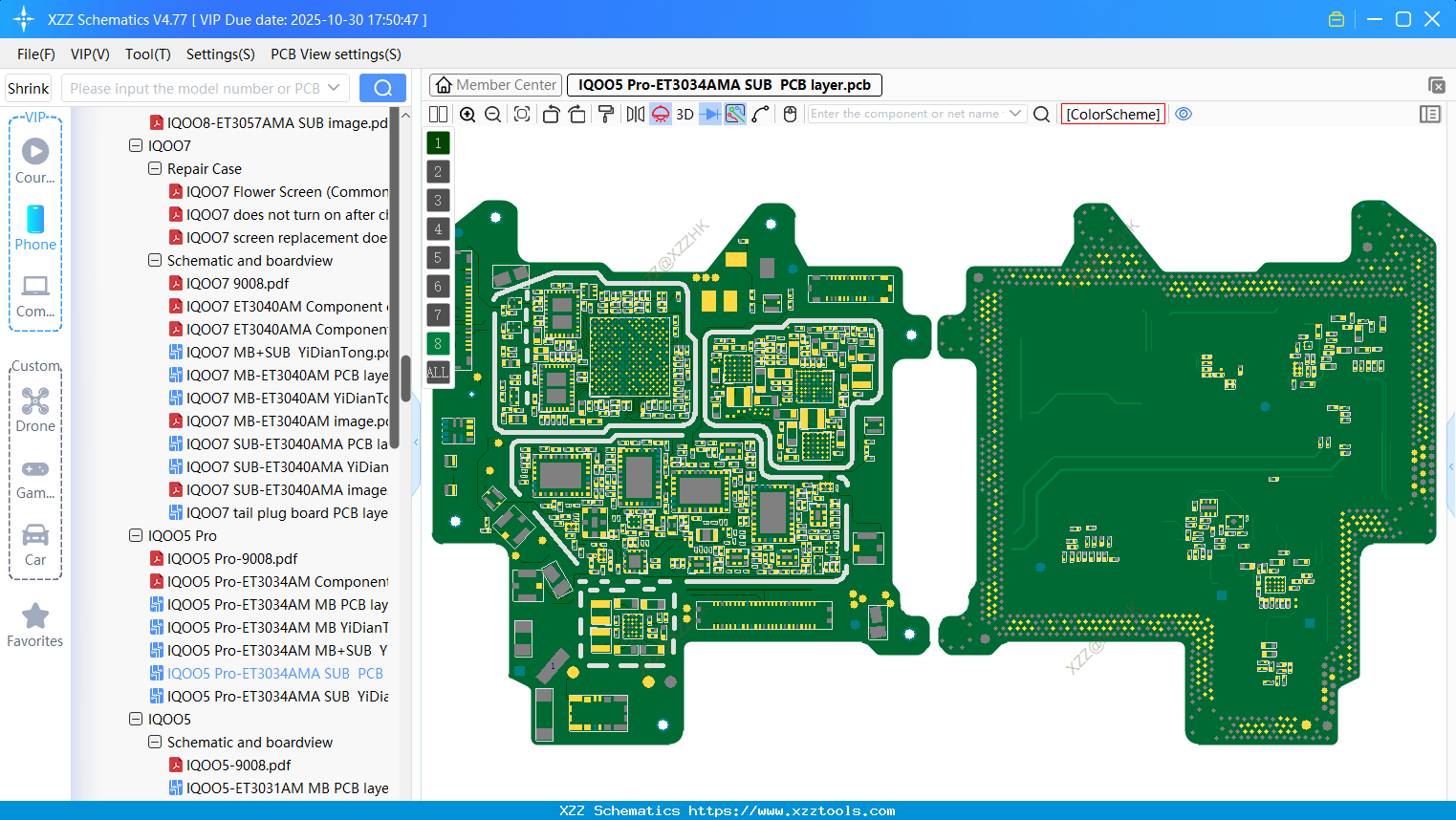
Task: Select the Zoom In magnifier tool
Action: point(468,114)
